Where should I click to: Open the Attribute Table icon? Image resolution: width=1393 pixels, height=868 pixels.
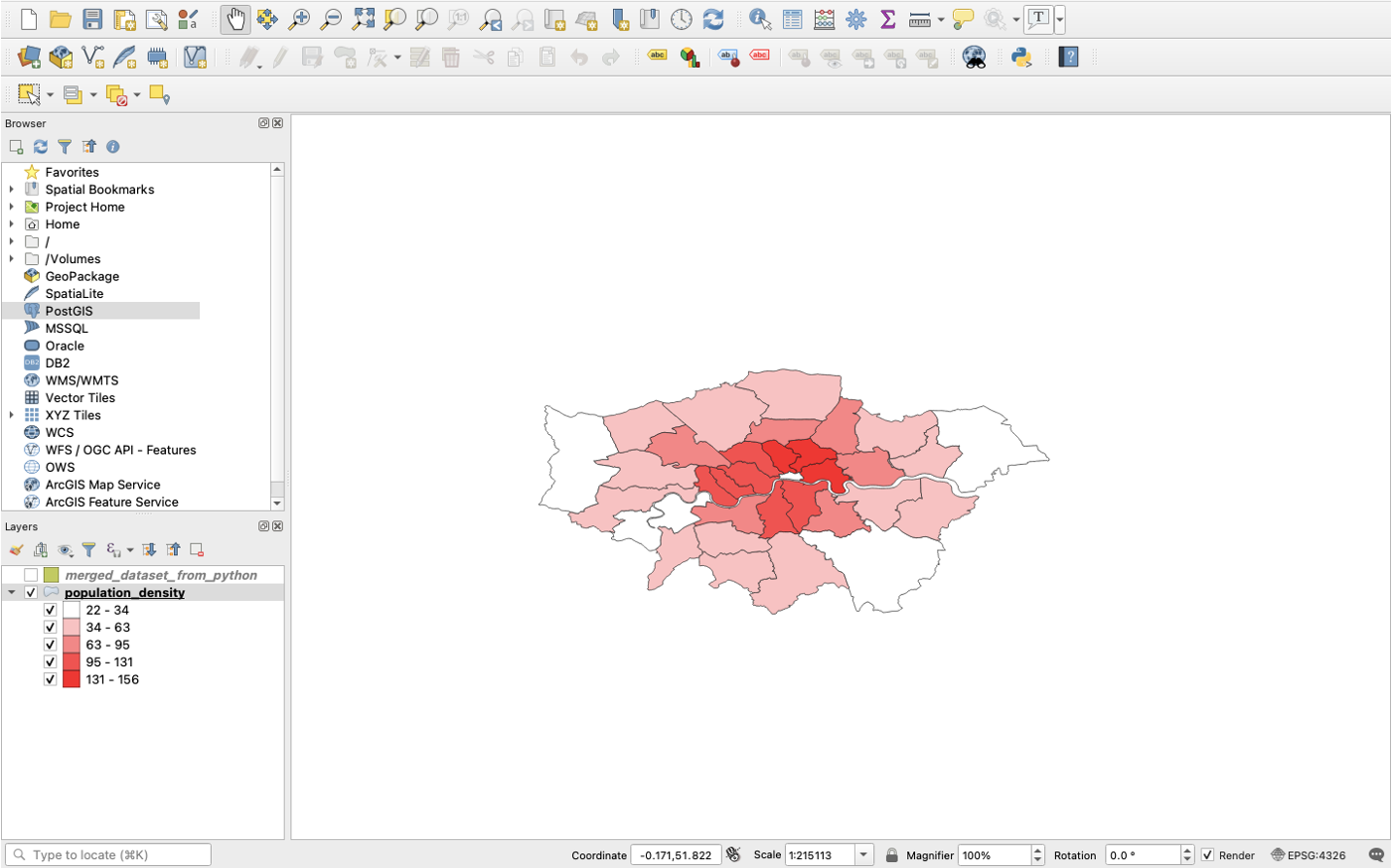point(791,19)
